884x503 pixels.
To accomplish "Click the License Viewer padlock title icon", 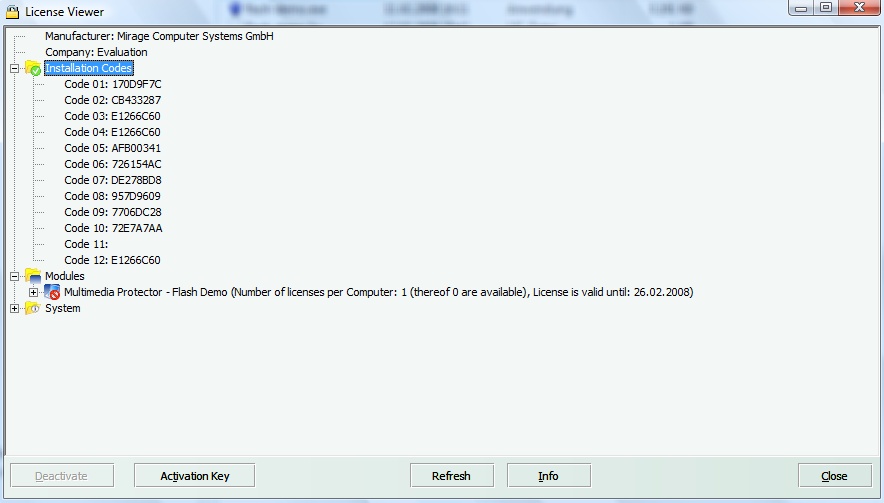I will (x=12, y=11).
